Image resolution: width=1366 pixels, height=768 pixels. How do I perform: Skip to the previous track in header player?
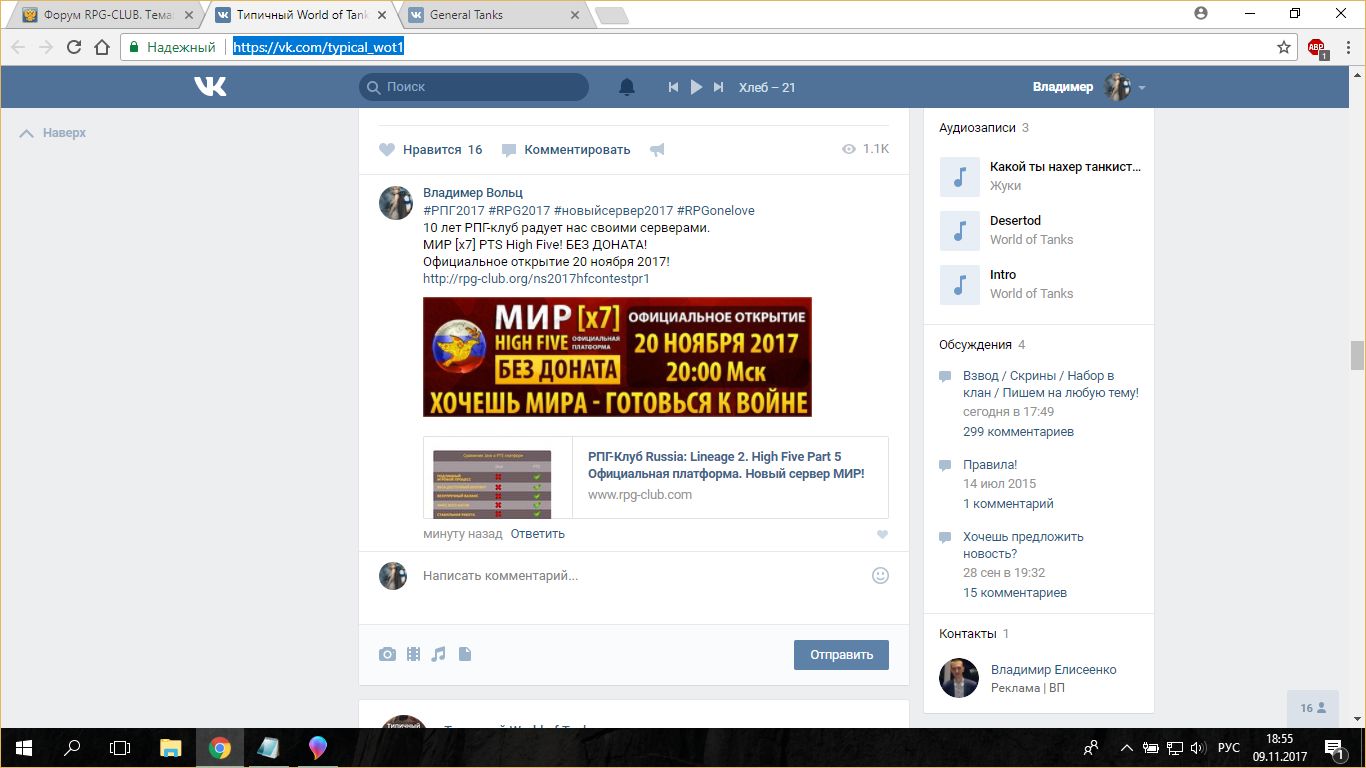coord(674,87)
